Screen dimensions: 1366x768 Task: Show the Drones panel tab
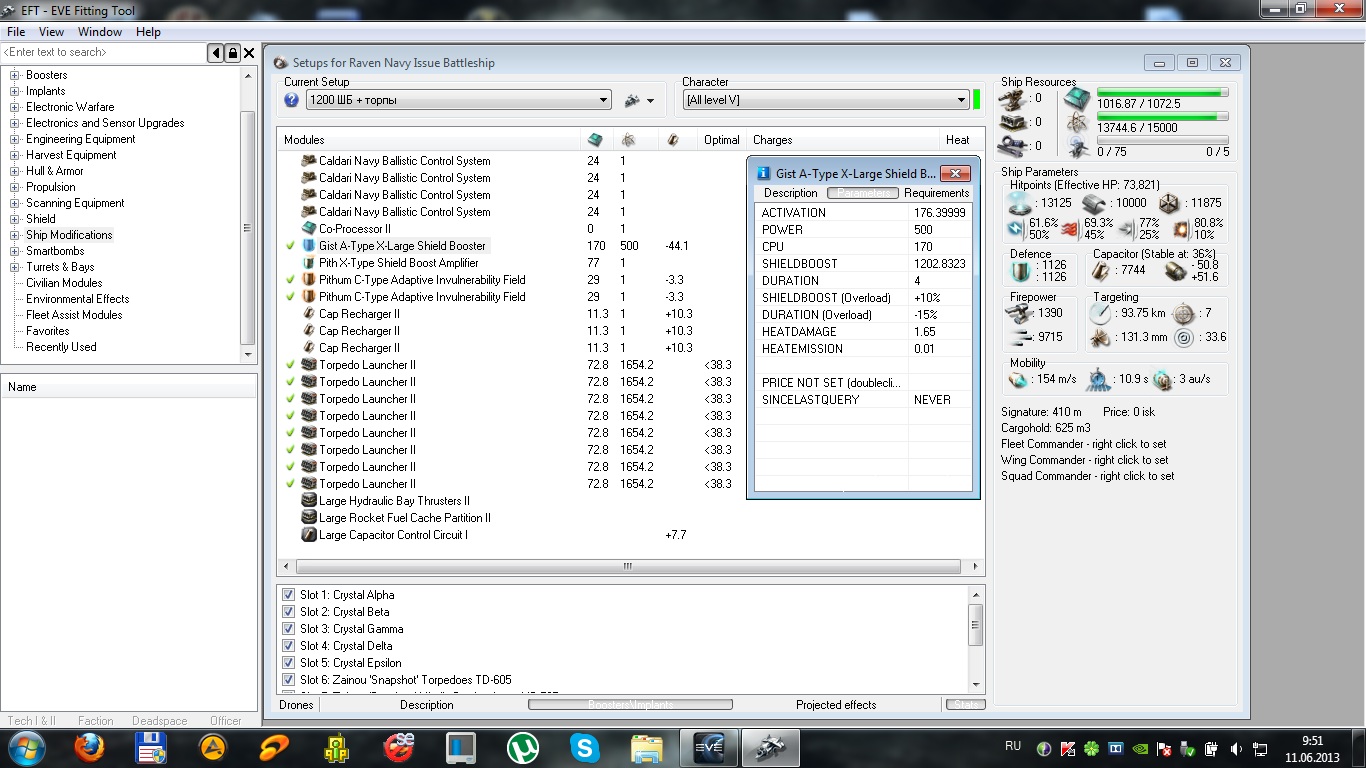pos(296,705)
